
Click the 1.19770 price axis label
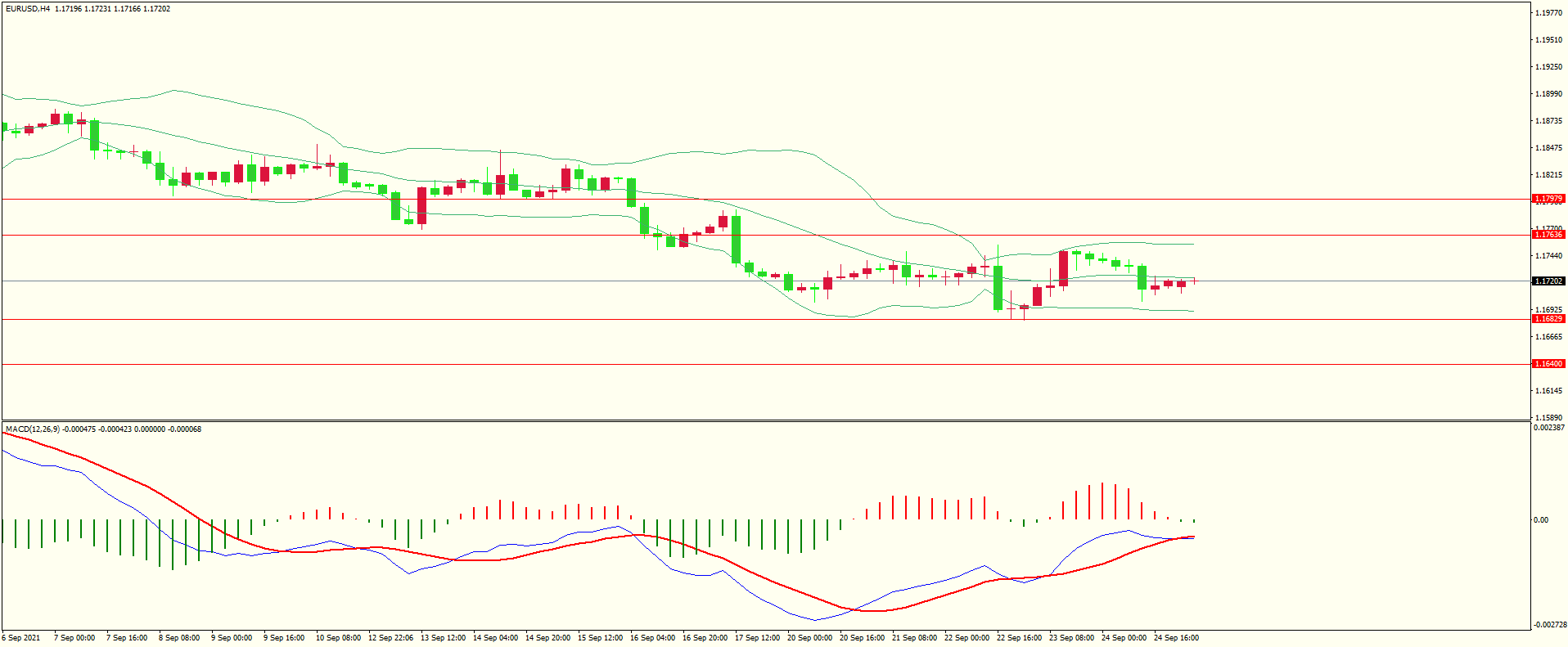pos(1548,13)
